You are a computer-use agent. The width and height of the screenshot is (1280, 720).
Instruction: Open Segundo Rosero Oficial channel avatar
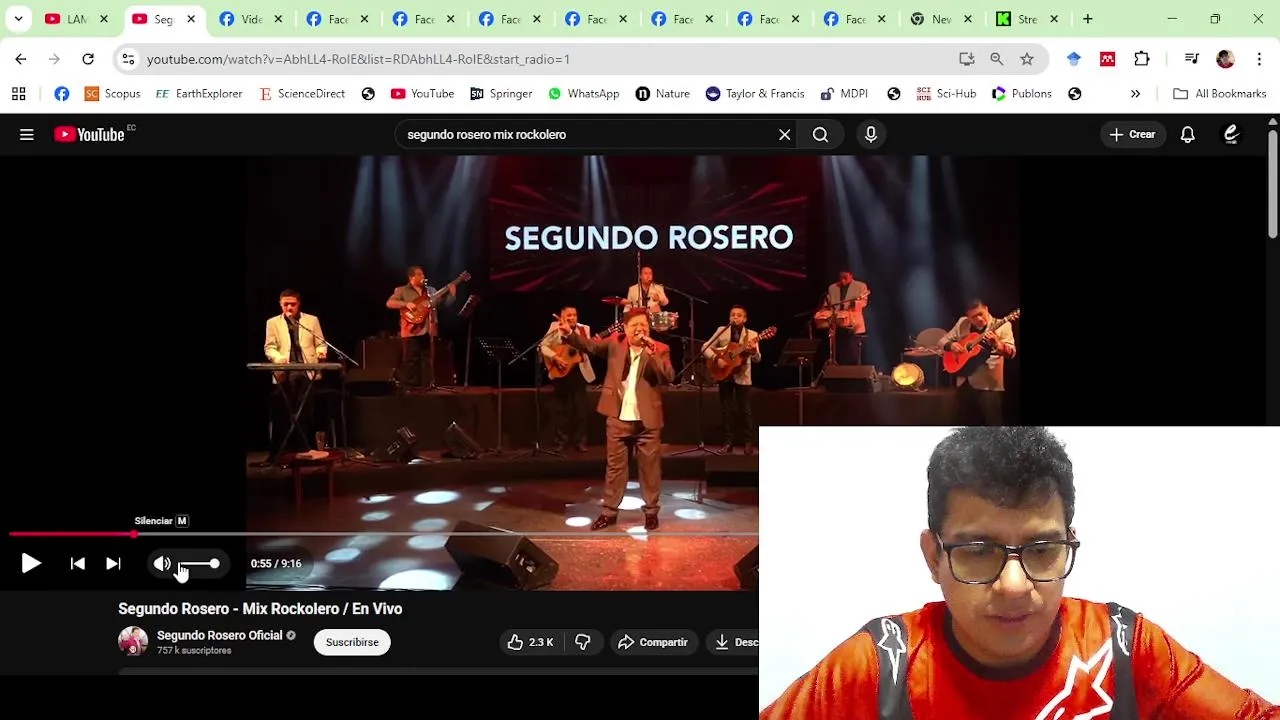[133, 641]
